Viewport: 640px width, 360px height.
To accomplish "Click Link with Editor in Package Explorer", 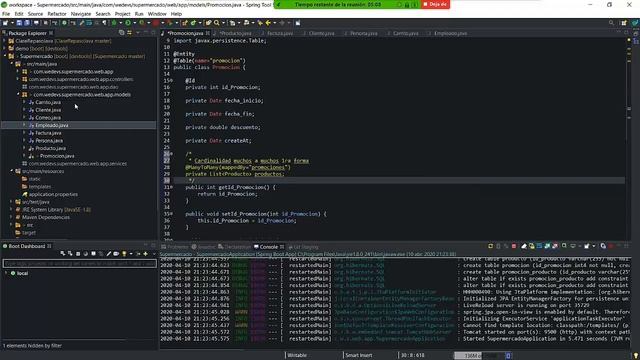I will click(x=129, y=33).
